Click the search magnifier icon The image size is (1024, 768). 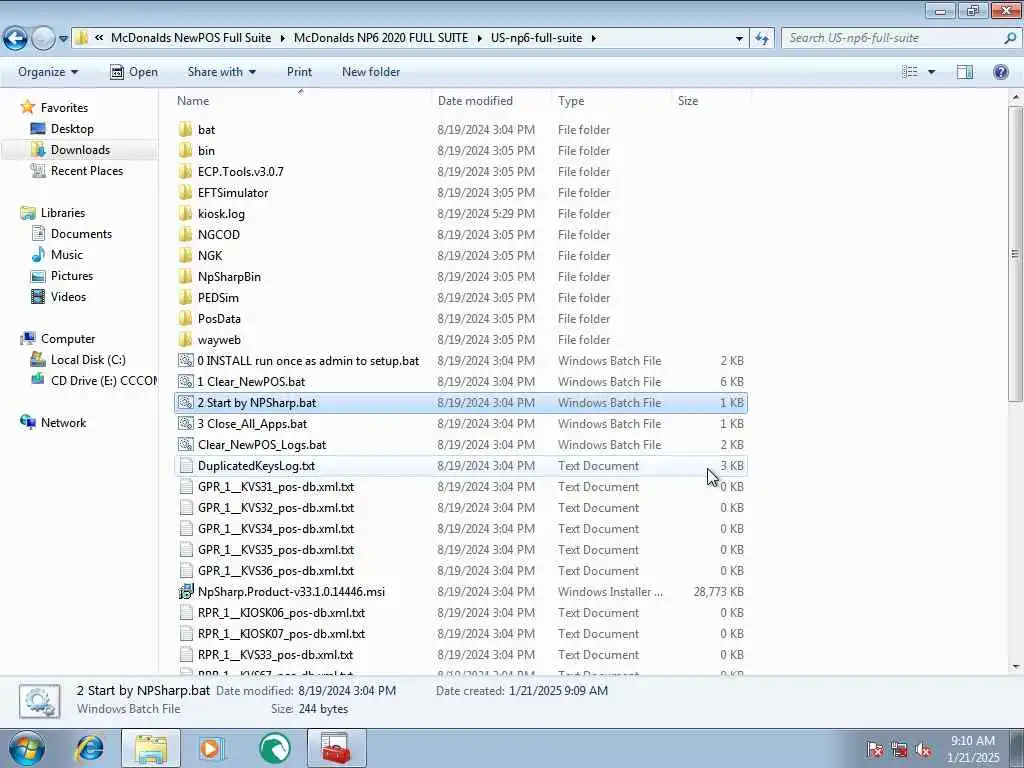tap(1010, 38)
